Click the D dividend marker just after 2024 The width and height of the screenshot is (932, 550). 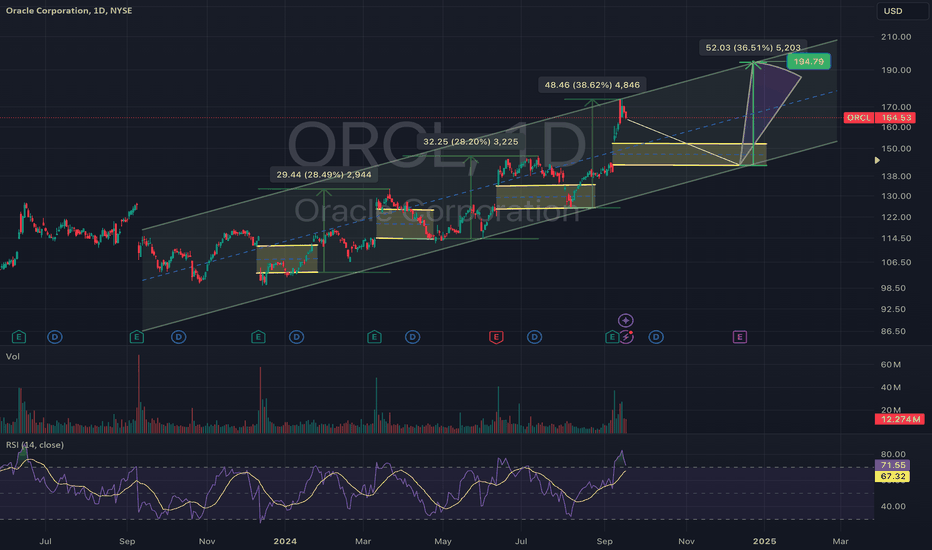click(x=296, y=337)
